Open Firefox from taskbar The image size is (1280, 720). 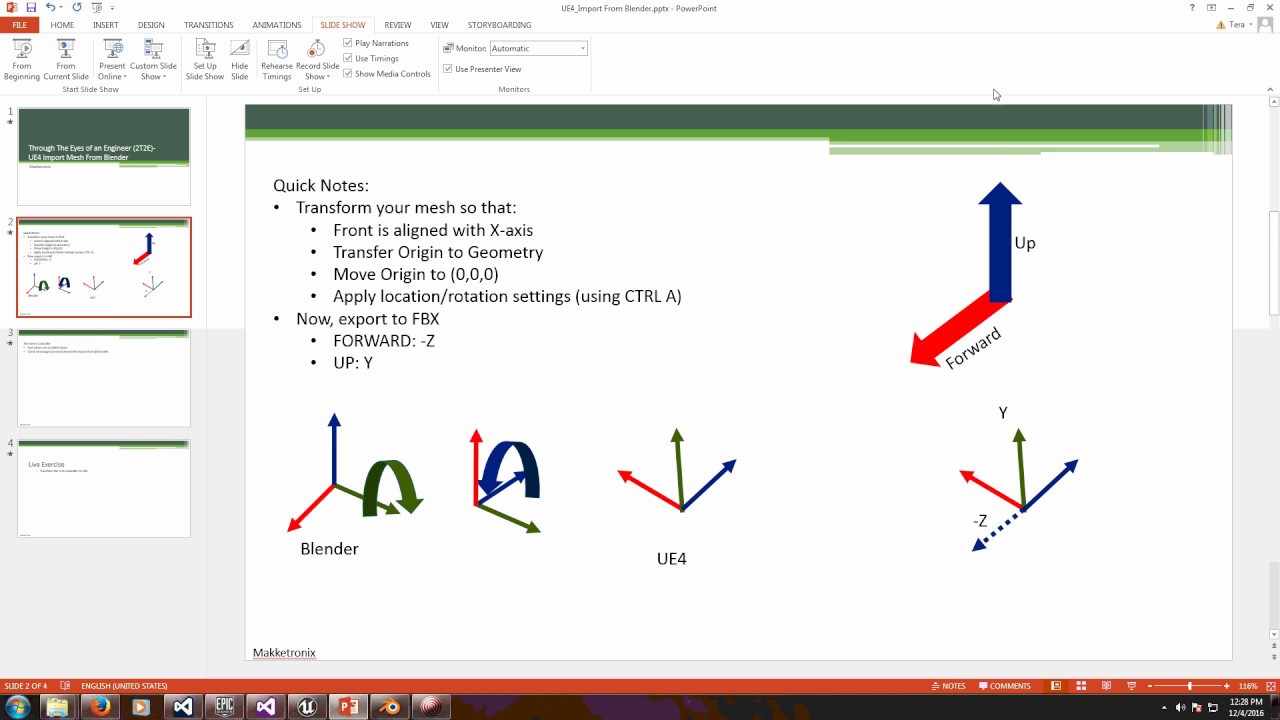click(x=99, y=707)
